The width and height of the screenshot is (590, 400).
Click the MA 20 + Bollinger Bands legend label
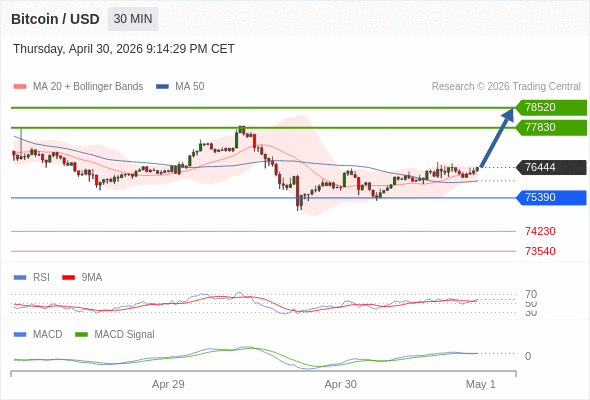[88, 87]
